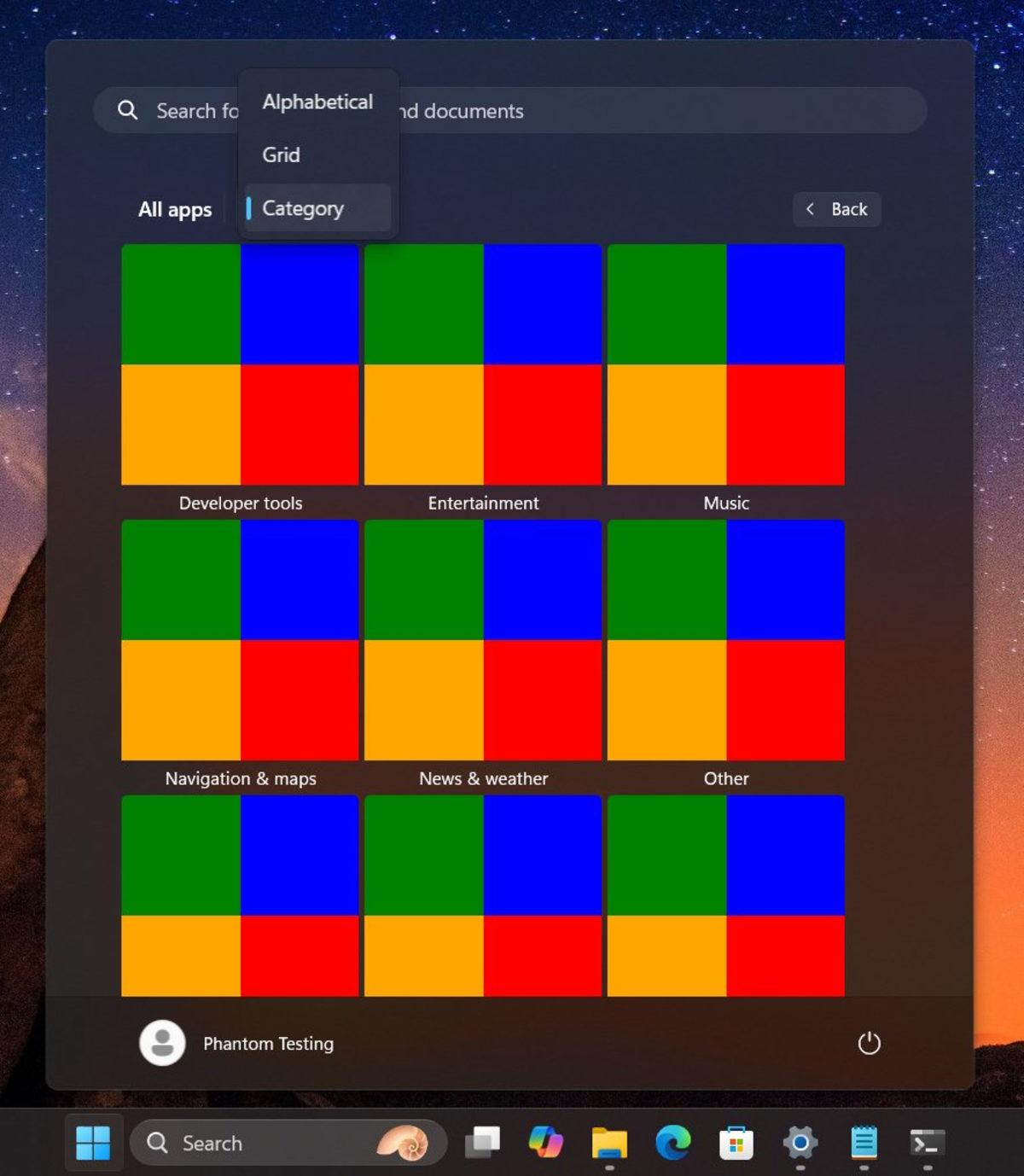
Task: Click the Phantom Testing account name
Action: tap(268, 1043)
